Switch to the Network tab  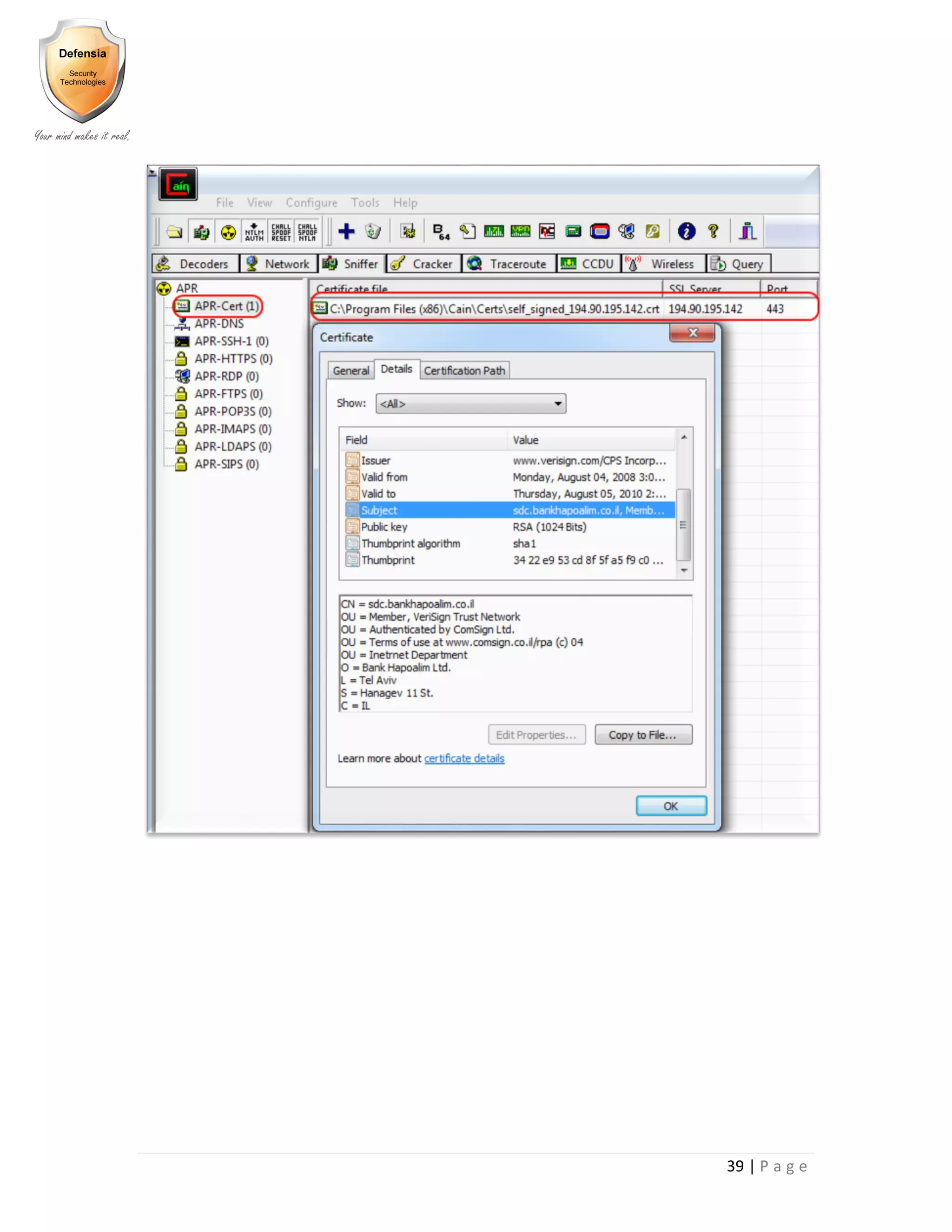[x=278, y=264]
